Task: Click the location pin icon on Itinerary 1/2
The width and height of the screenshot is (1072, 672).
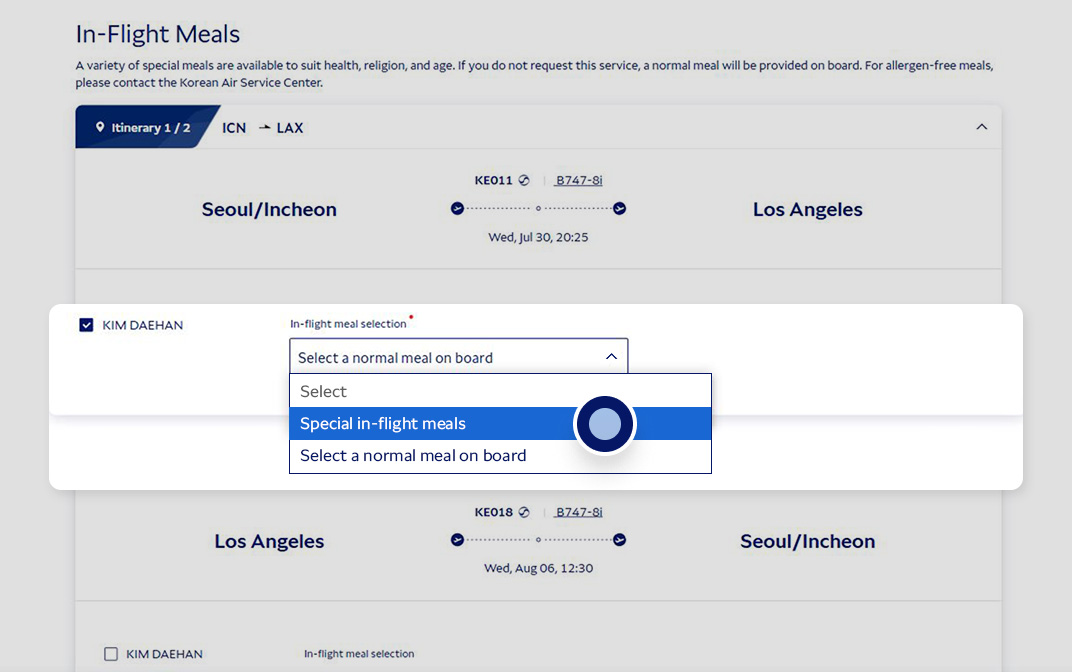Action: 102,127
